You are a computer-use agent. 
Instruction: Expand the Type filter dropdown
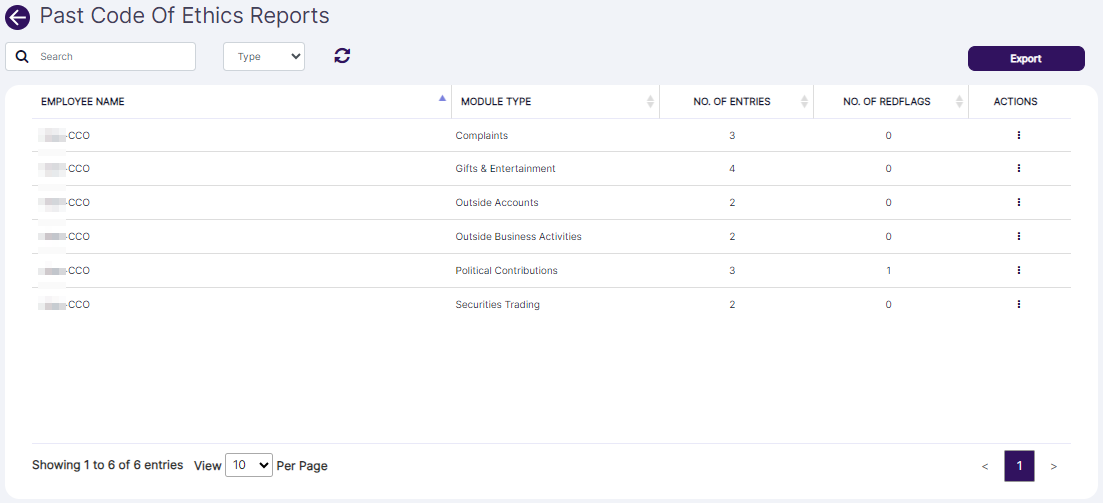point(264,57)
